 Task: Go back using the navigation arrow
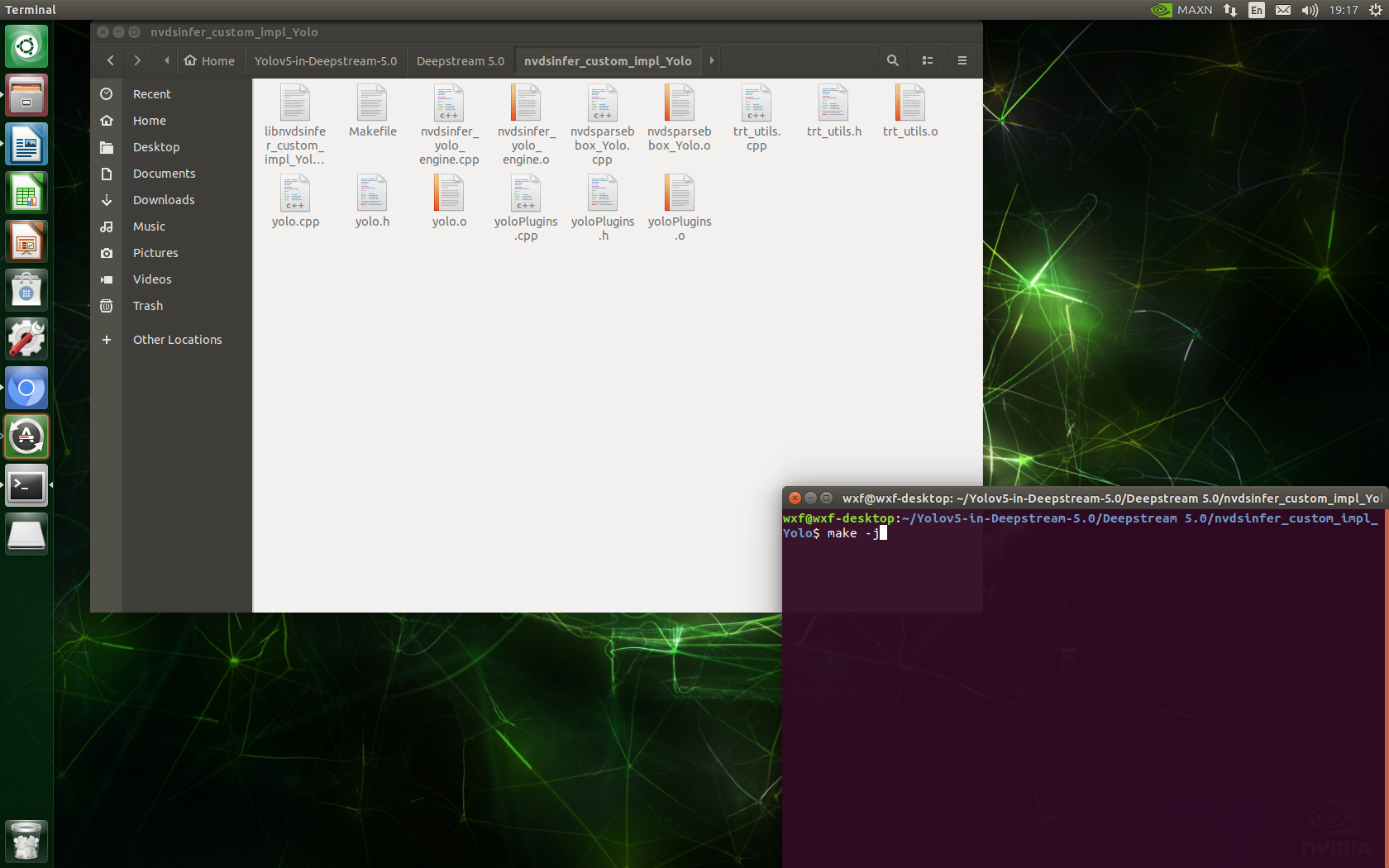coord(110,60)
